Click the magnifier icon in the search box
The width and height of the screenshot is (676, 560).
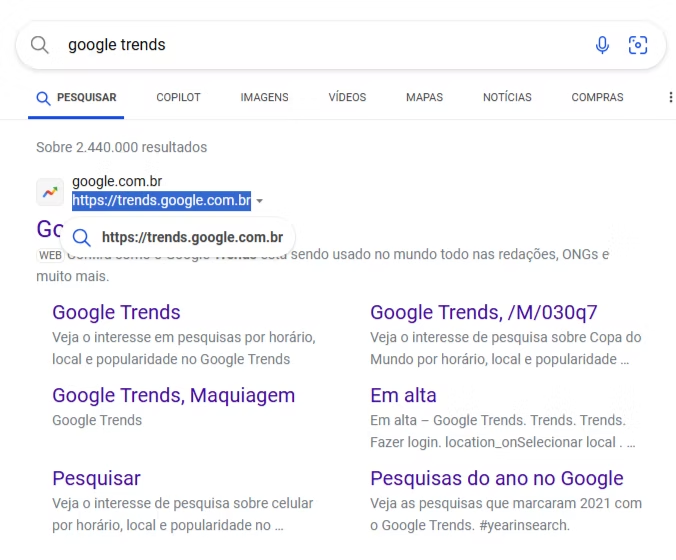(x=40, y=45)
